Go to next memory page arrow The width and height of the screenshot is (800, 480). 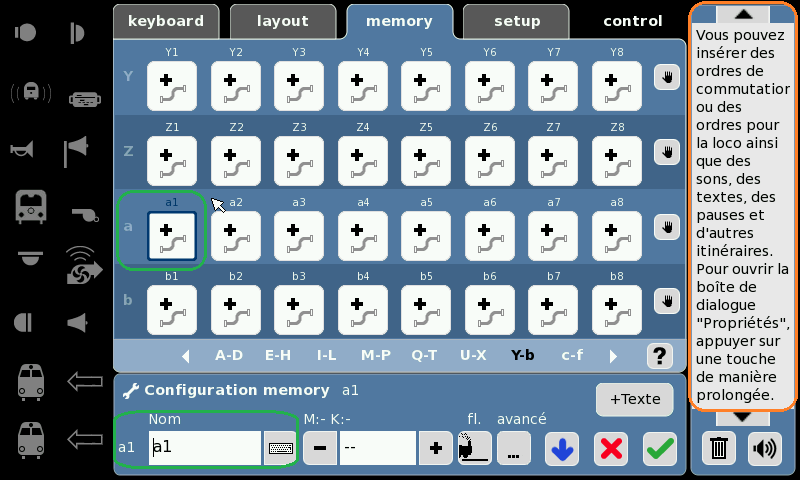613,356
